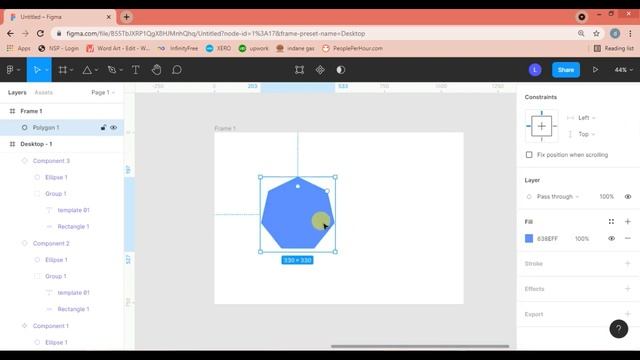Present the prototype with play icon
The height and width of the screenshot is (360, 640).
[x=595, y=70]
